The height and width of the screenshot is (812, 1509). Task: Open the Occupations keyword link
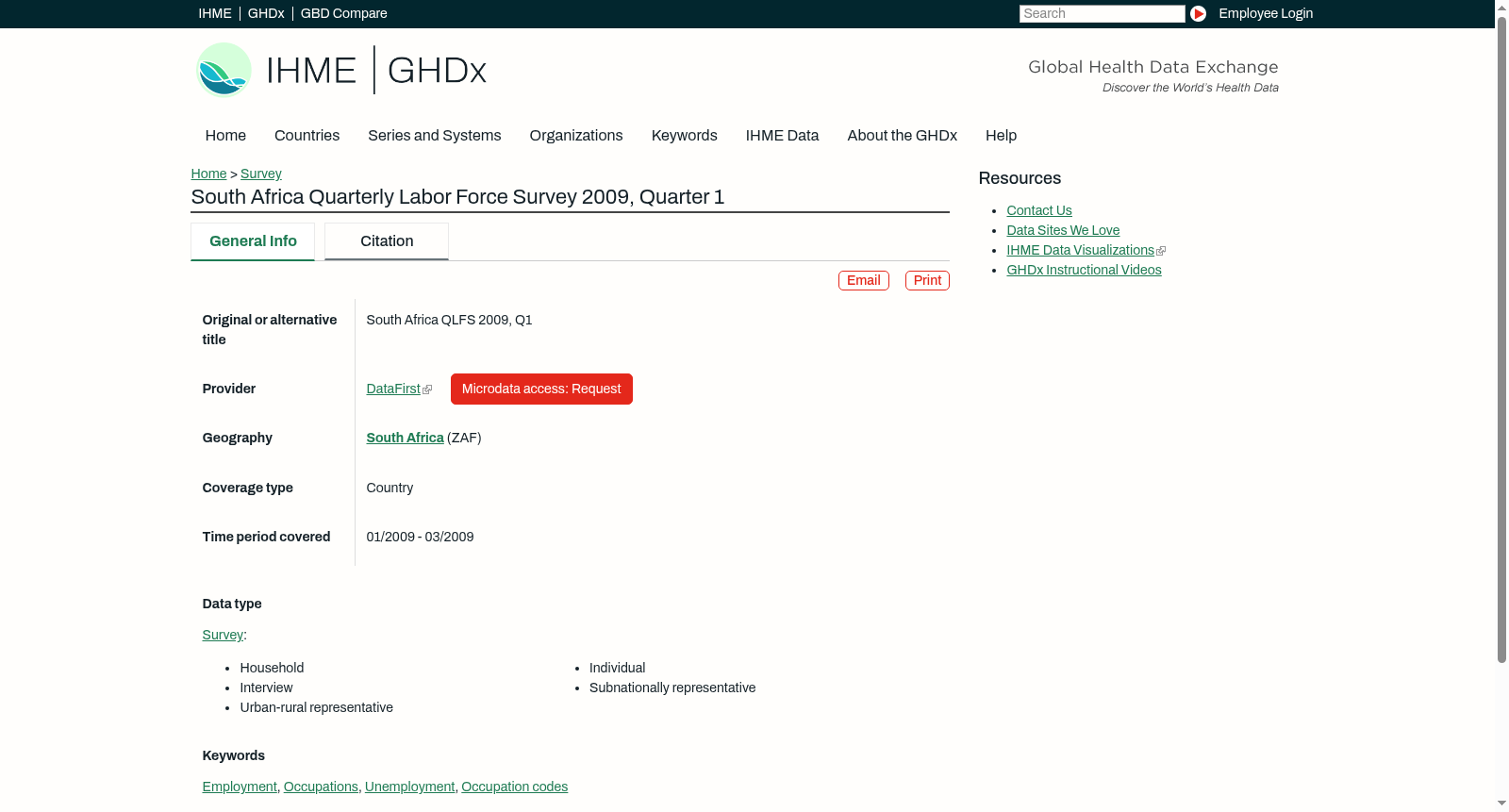click(x=321, y=787)
